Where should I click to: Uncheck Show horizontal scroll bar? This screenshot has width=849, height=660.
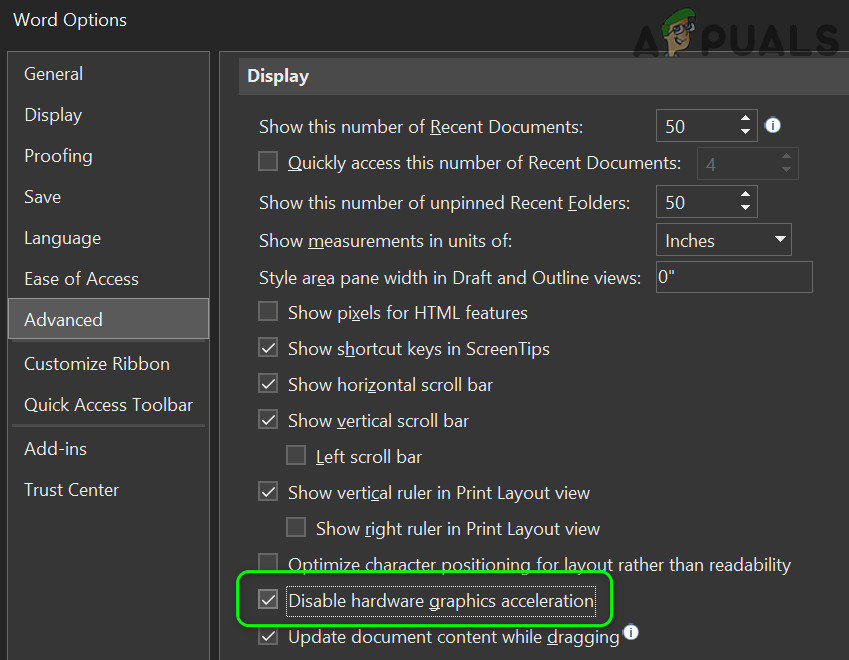(x=268, y=384)
